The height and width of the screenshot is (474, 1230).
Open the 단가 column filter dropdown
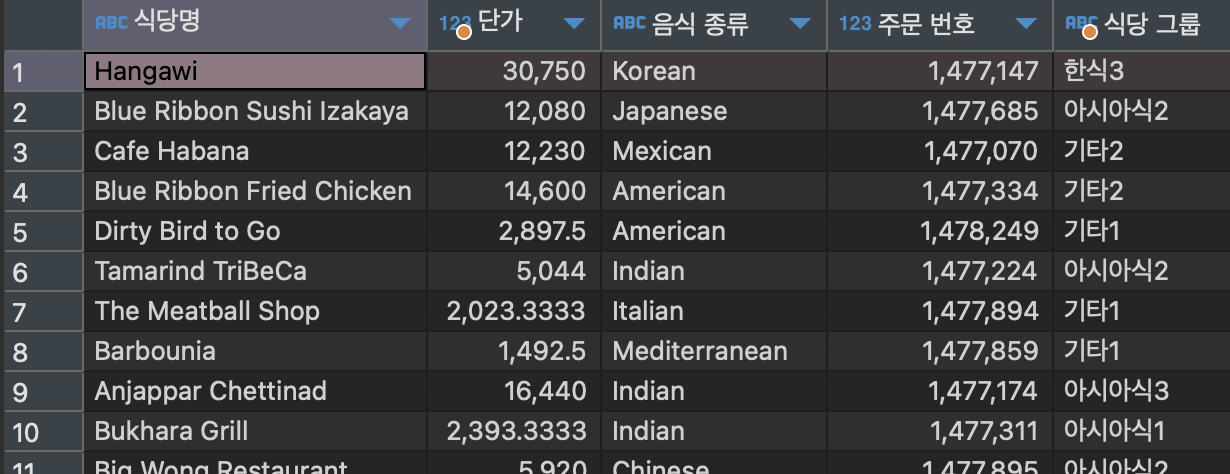[x=574, y=23]
